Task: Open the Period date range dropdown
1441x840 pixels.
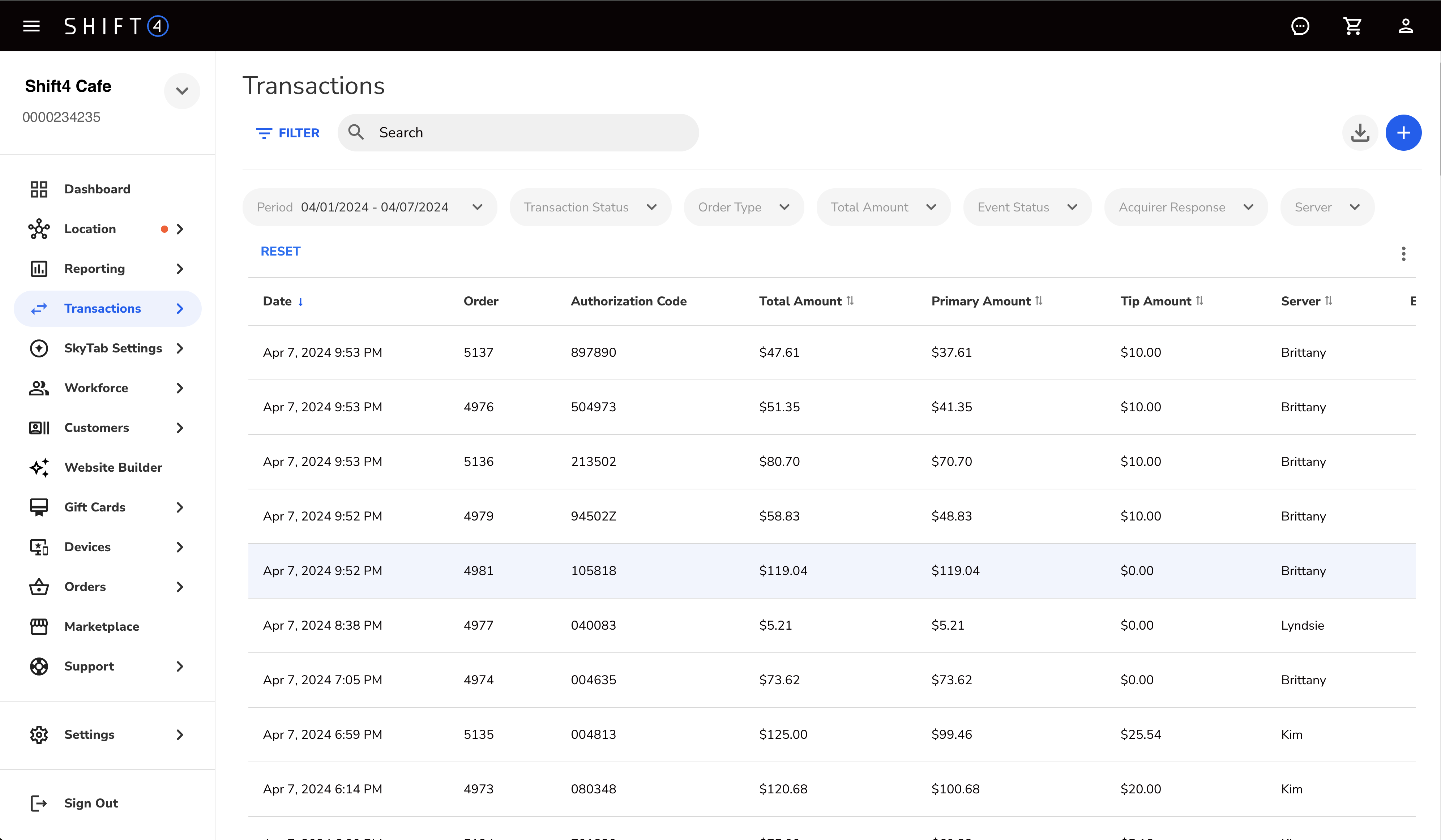Action: click(x=369, y=207)
